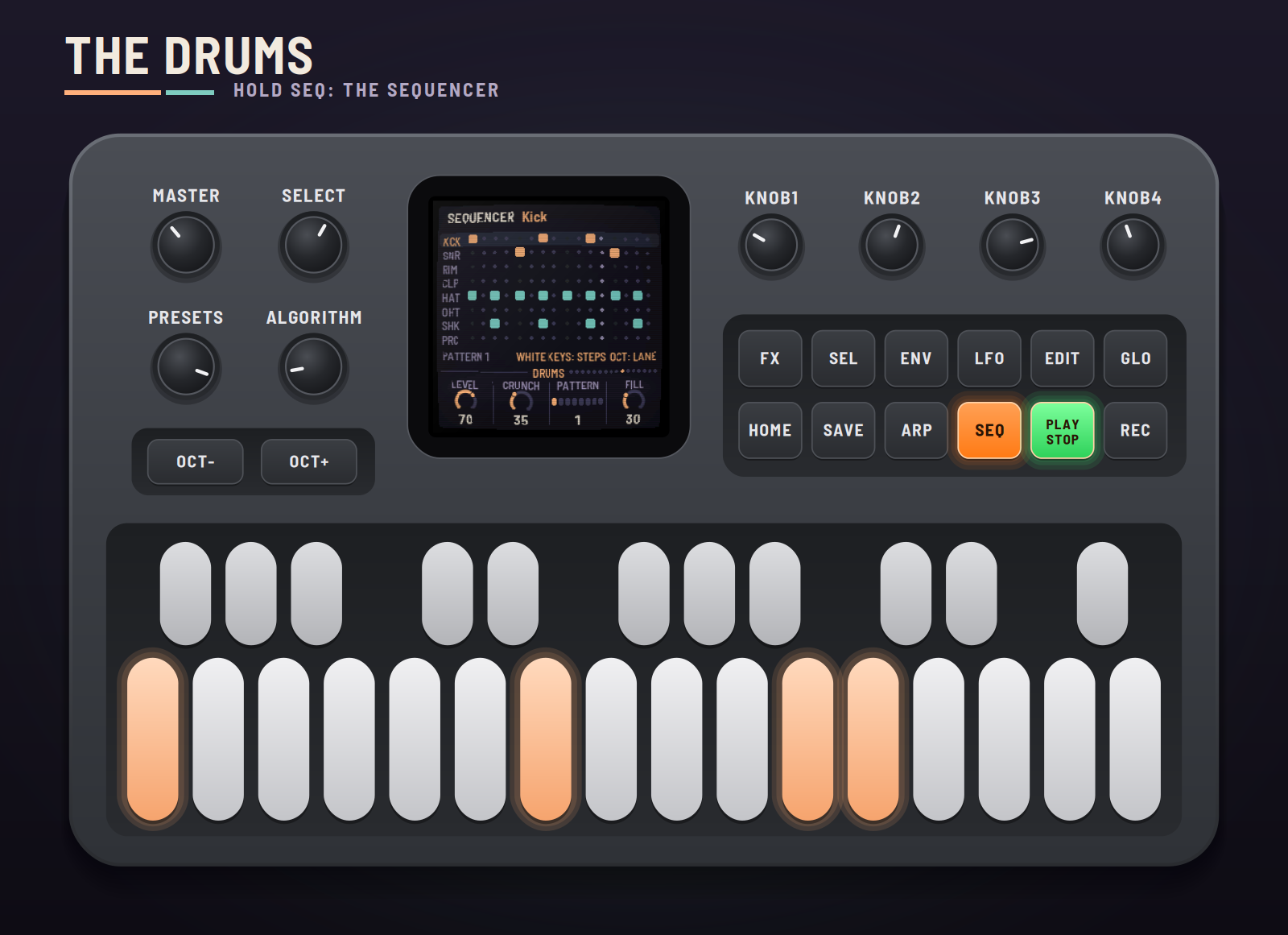The width and height of the screenshot is (1288, 935).
Task: Enable the ARP arpeggiator
Action: point(916,430)
